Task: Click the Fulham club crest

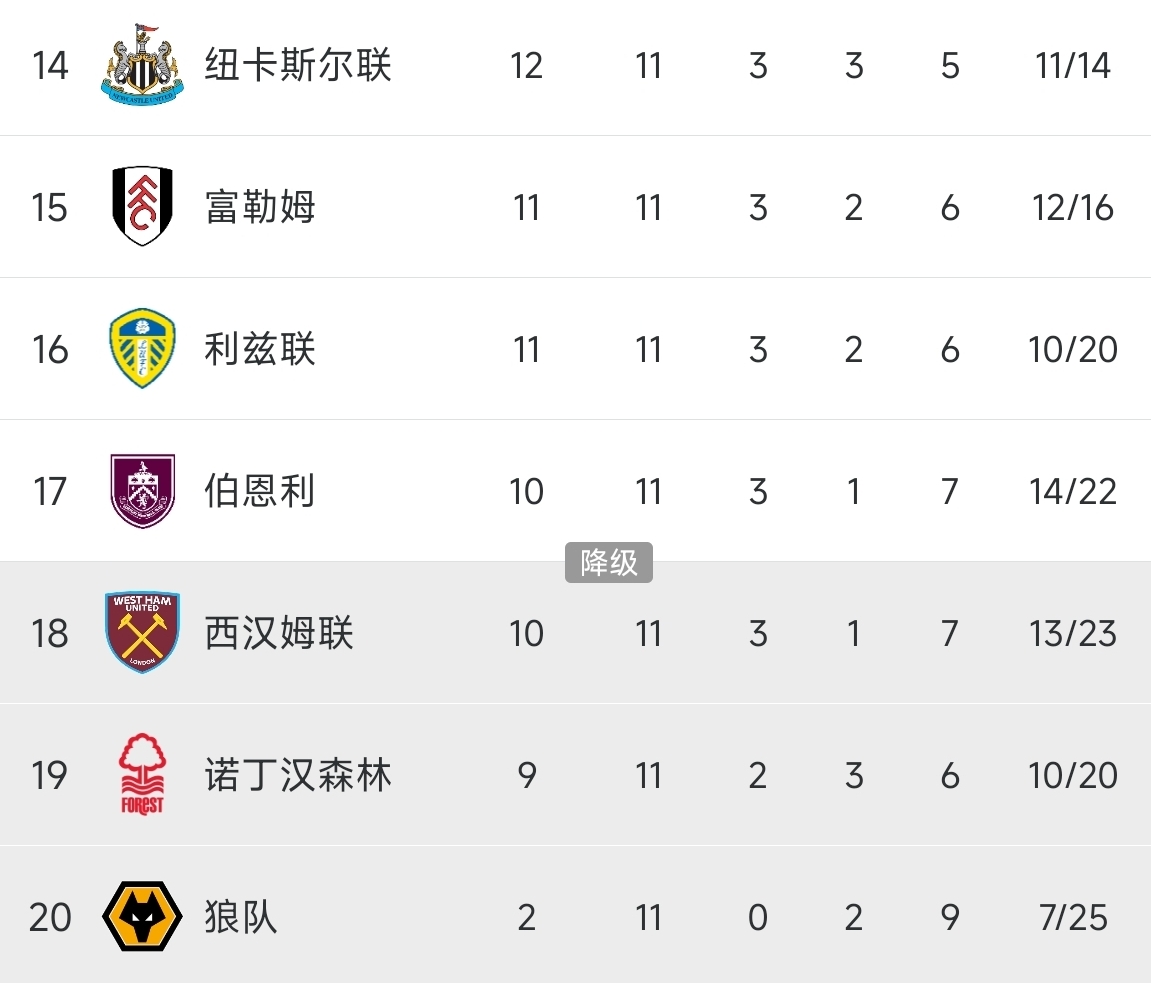Action: pos(143,207)
